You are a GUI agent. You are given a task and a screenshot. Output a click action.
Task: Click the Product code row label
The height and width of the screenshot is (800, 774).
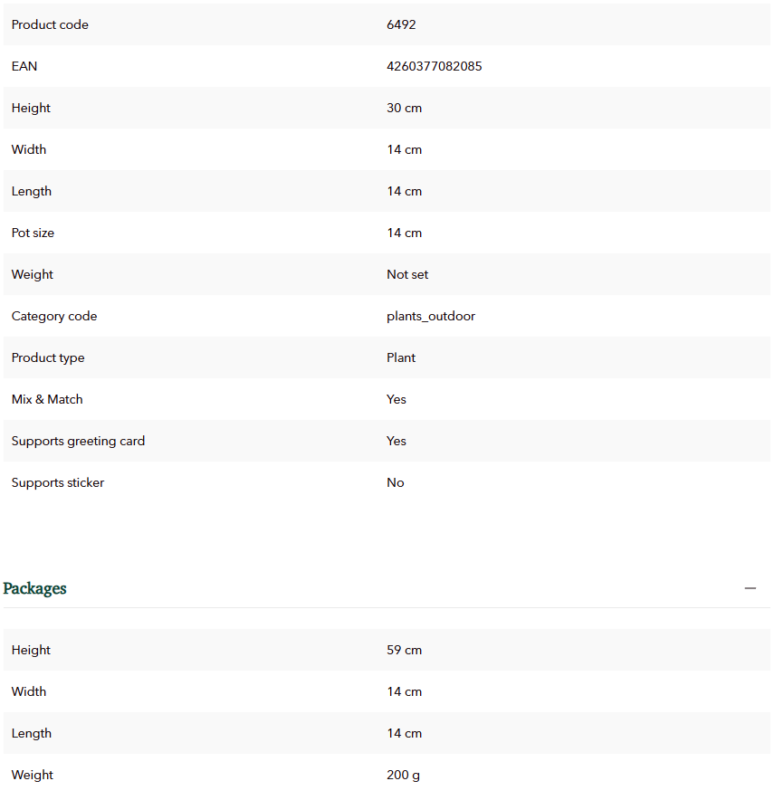click(x=50, y=24)
